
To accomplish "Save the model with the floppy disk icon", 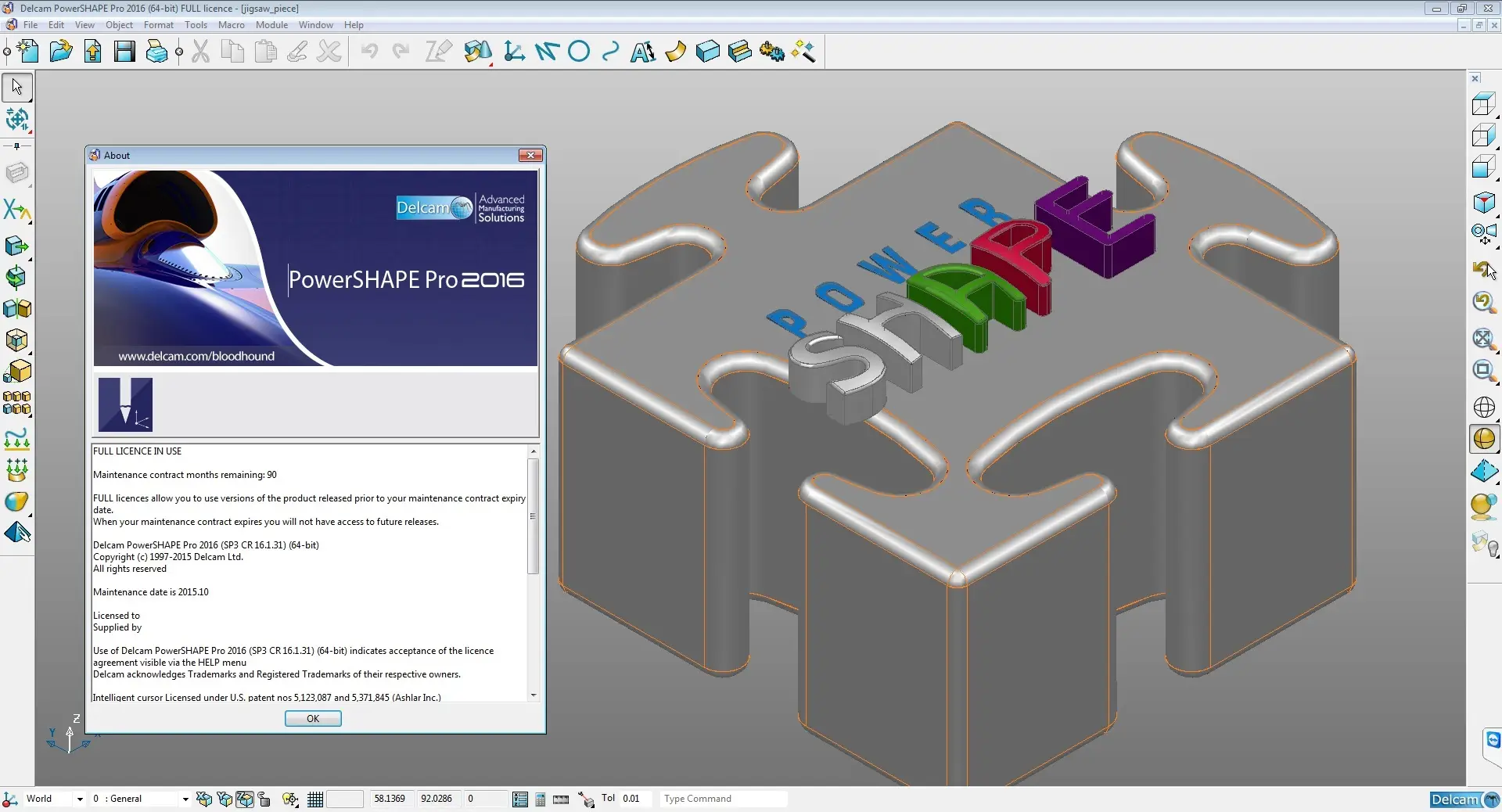I will (x=124, y=52).
